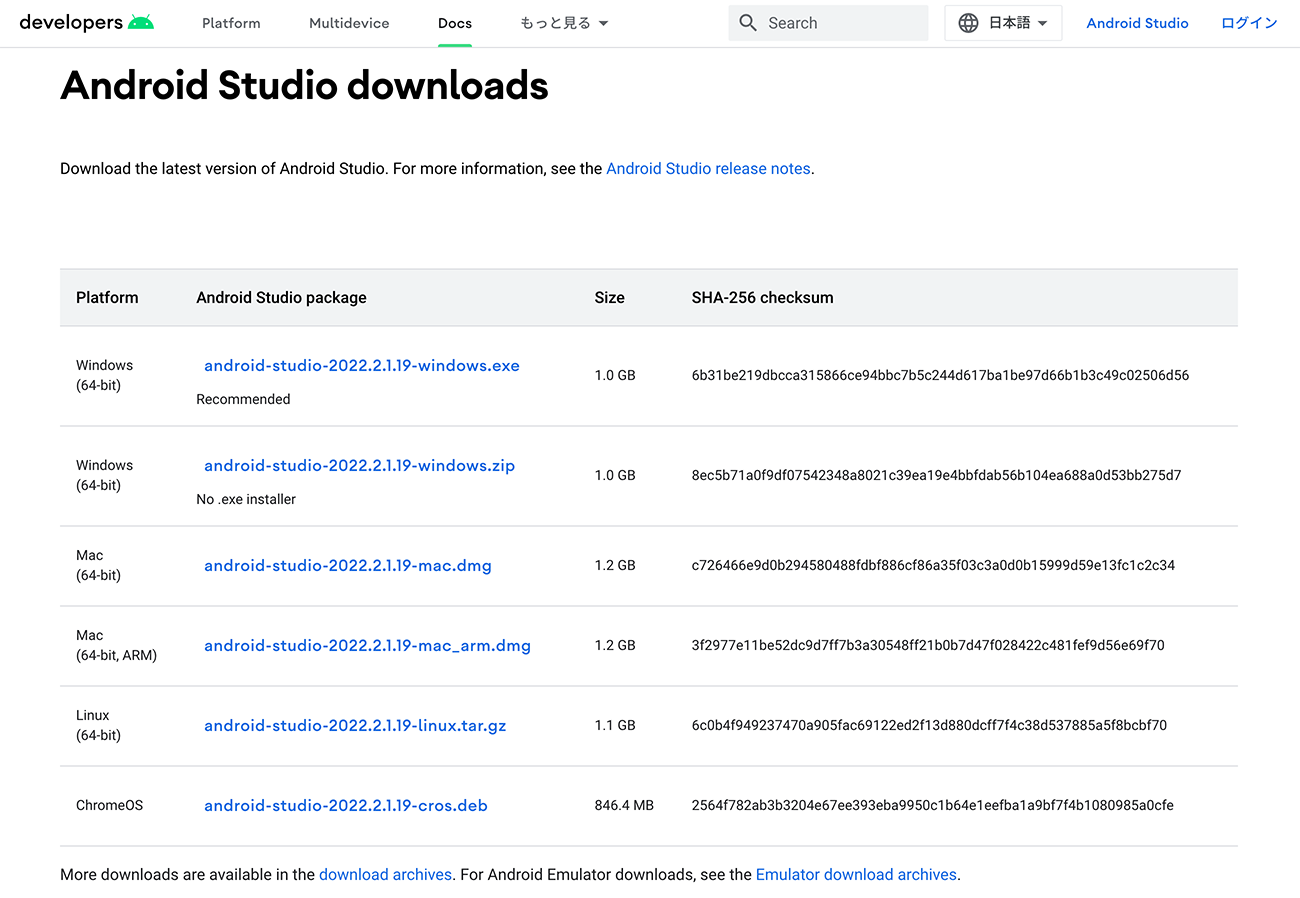
Task: Select the checksum starting with 2564f782ab
Action: 932,806
